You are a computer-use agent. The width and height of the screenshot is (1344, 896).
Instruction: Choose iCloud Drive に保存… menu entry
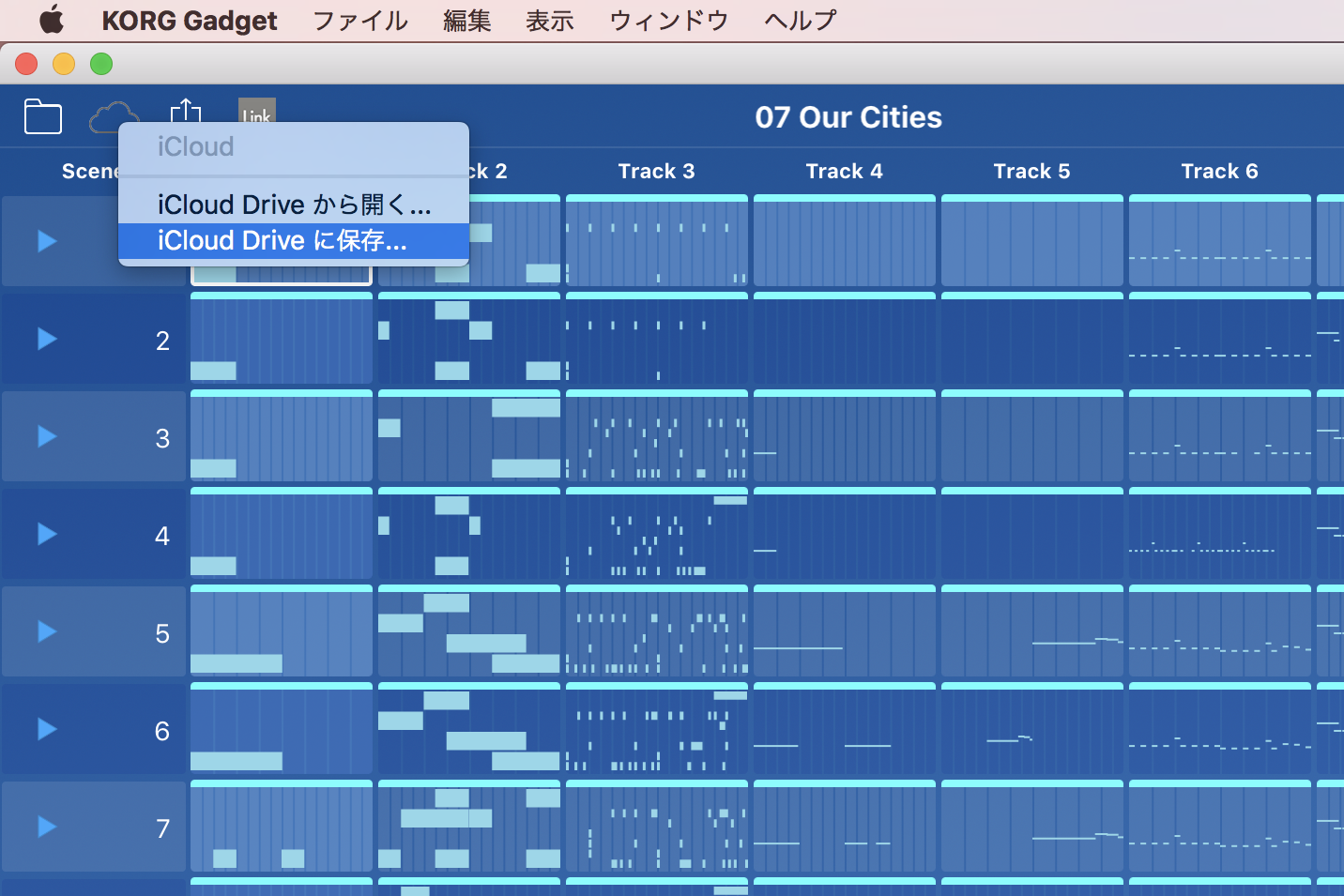pyautogui.click(x=294, y=241)
